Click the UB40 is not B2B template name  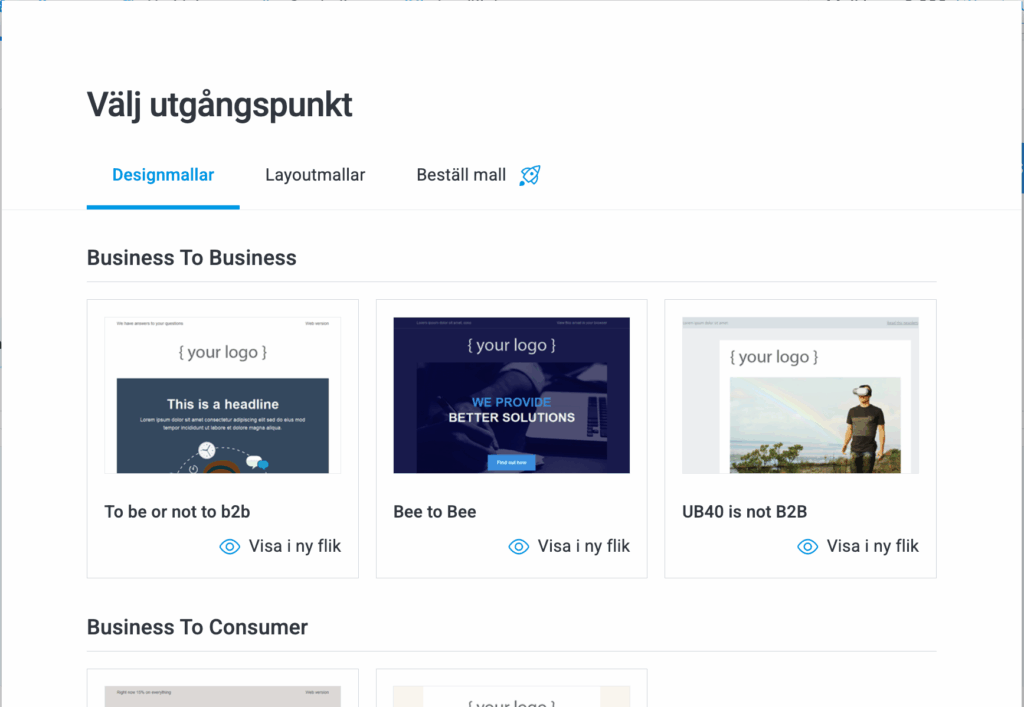744,512
